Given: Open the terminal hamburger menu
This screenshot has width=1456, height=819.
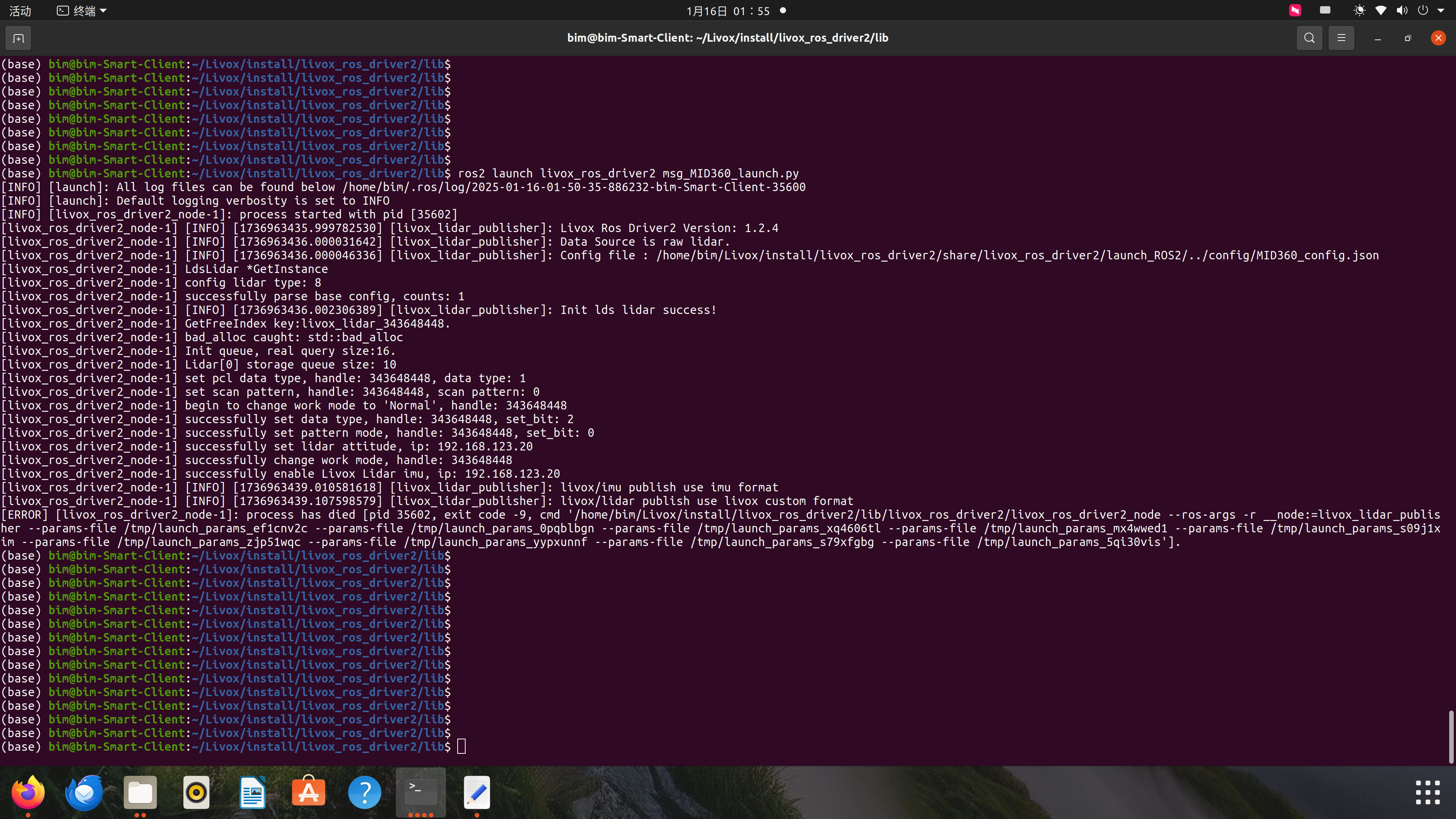Looking at the screenshot, I should point(1342,38).
